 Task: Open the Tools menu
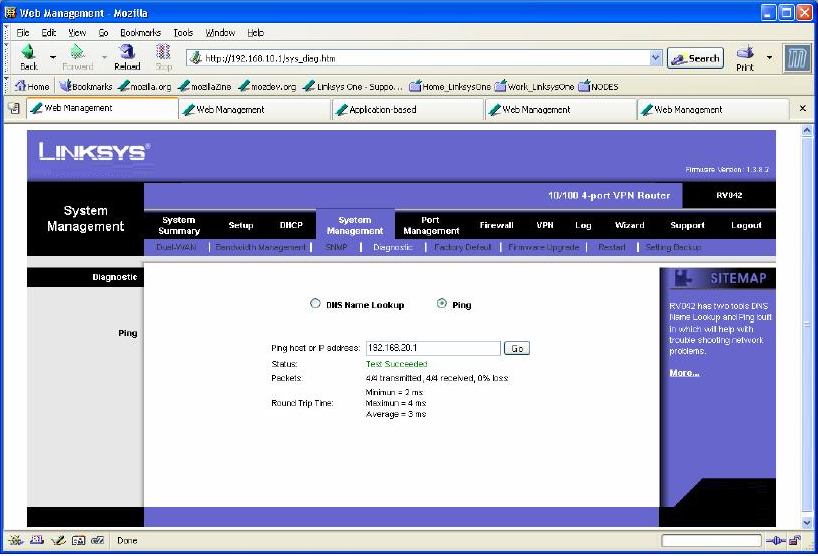[183, 32]
